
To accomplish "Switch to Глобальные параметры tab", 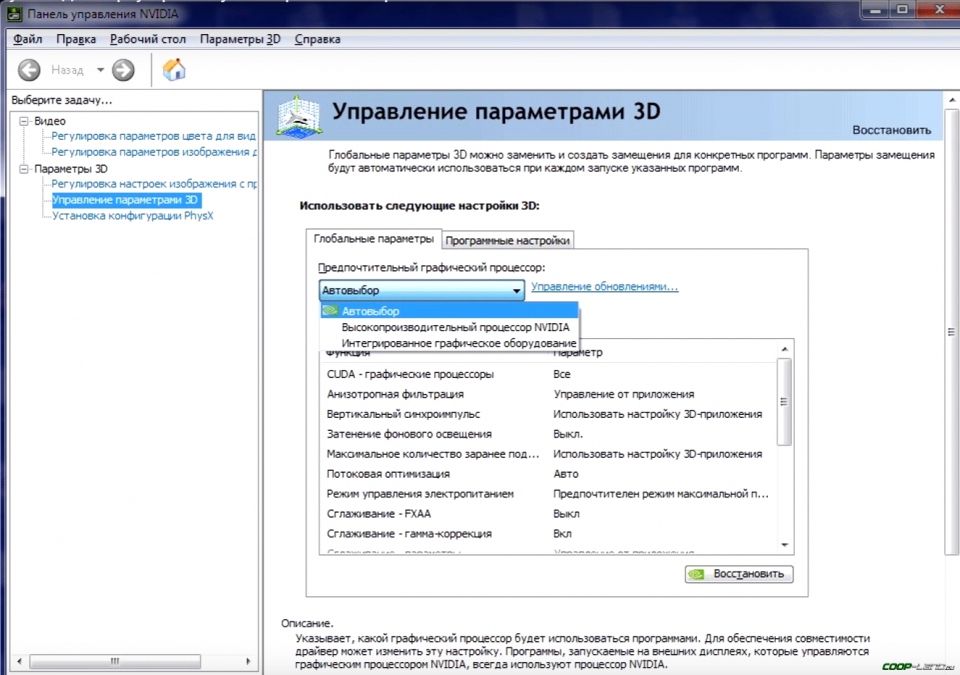I will [x=373, y=238].
